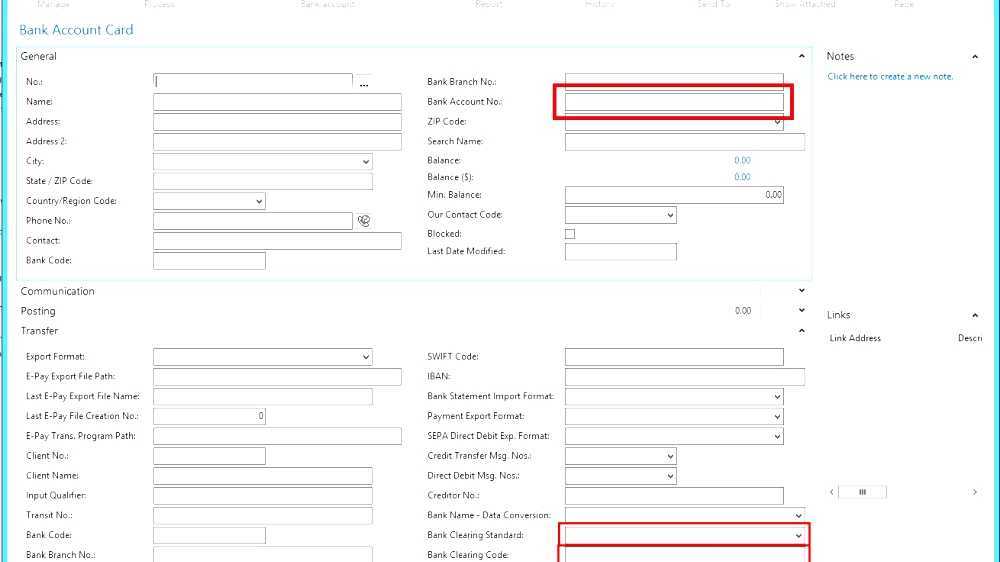
Task: Expand the Posting FastTab chevron
Action: coord(802,310)
